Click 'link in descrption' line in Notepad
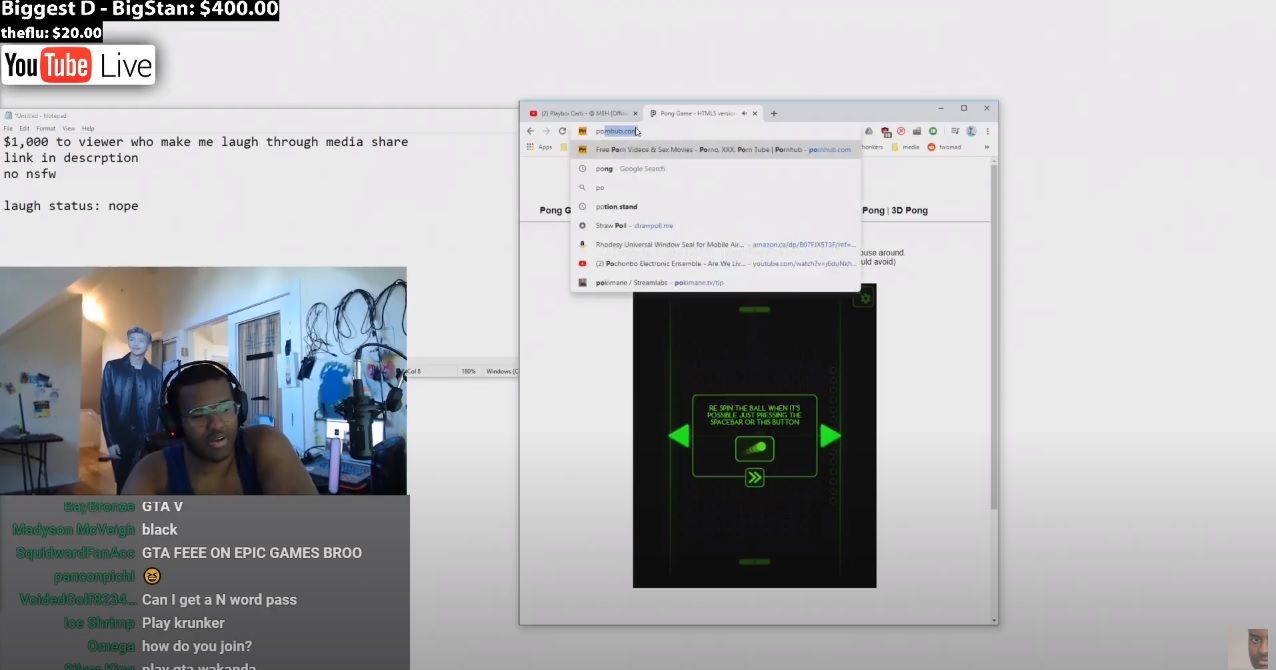The width and height of the screenshot is (1276, 670). [x=71, y=158]
